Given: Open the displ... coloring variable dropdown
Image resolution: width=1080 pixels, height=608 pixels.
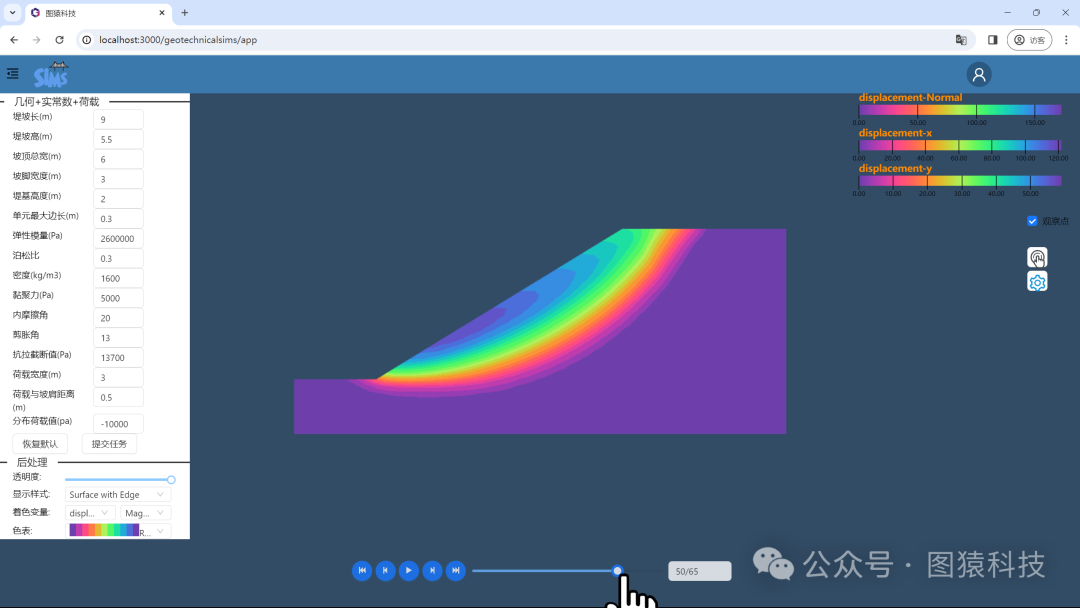Looking at the screenshot, I should [x=90, y=513].
